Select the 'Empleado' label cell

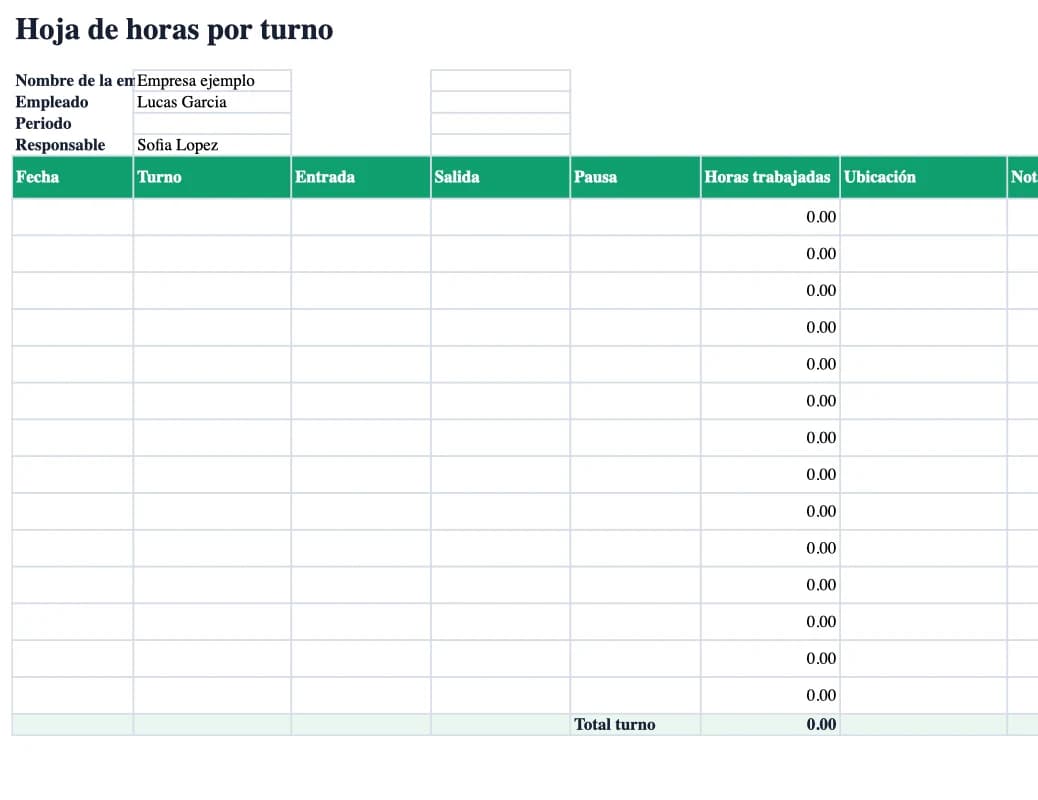tap(73, 102)
